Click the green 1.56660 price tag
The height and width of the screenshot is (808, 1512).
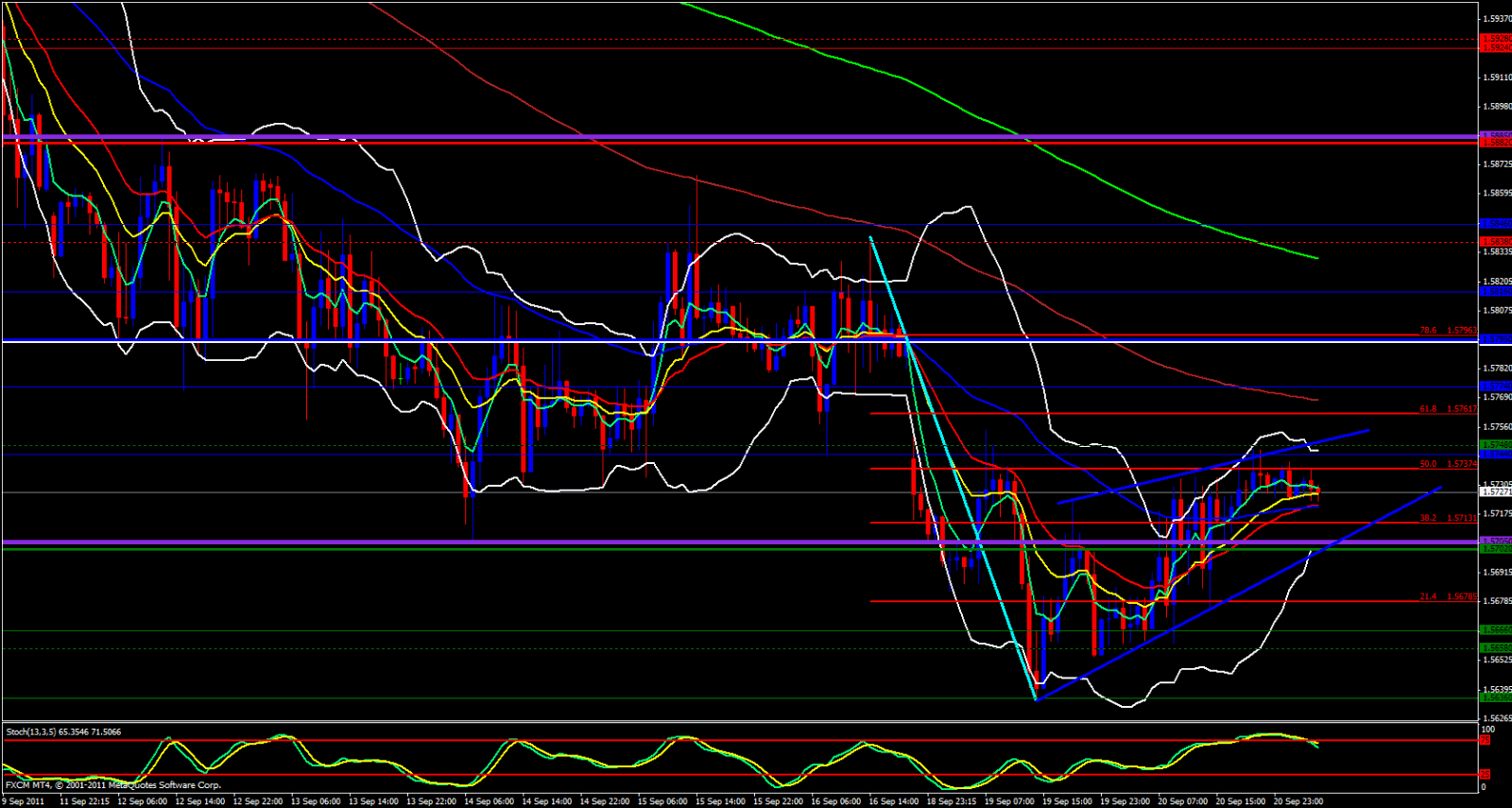pos(1496,629)
